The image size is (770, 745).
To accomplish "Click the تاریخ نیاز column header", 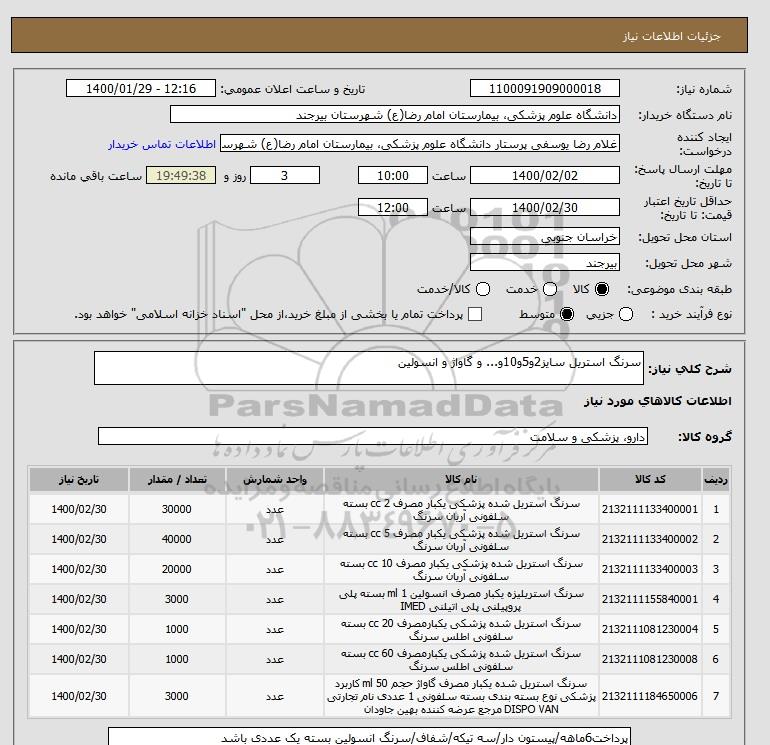I will [x=79, y=480].
